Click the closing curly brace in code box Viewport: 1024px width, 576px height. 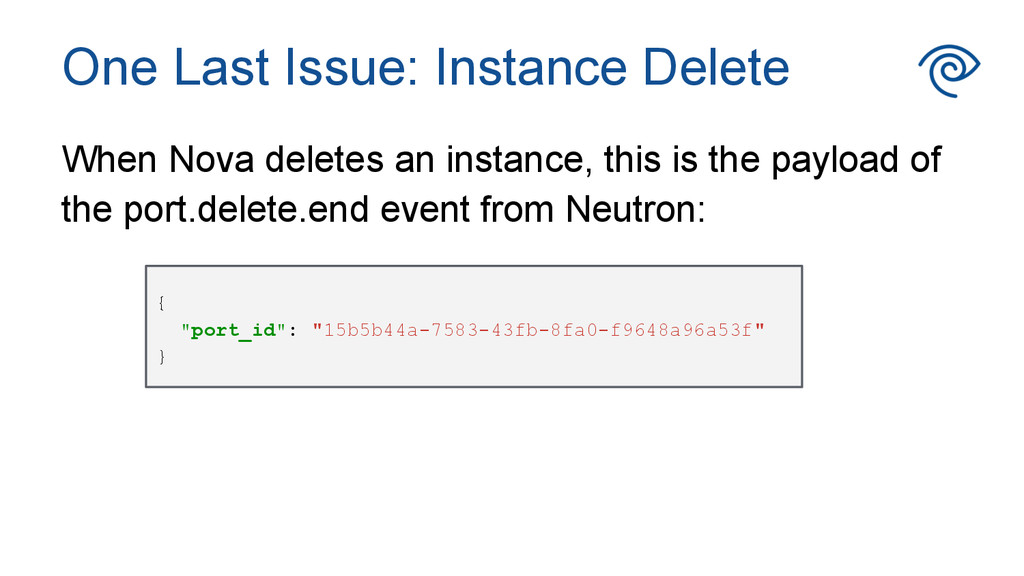[x=161, y=357]
